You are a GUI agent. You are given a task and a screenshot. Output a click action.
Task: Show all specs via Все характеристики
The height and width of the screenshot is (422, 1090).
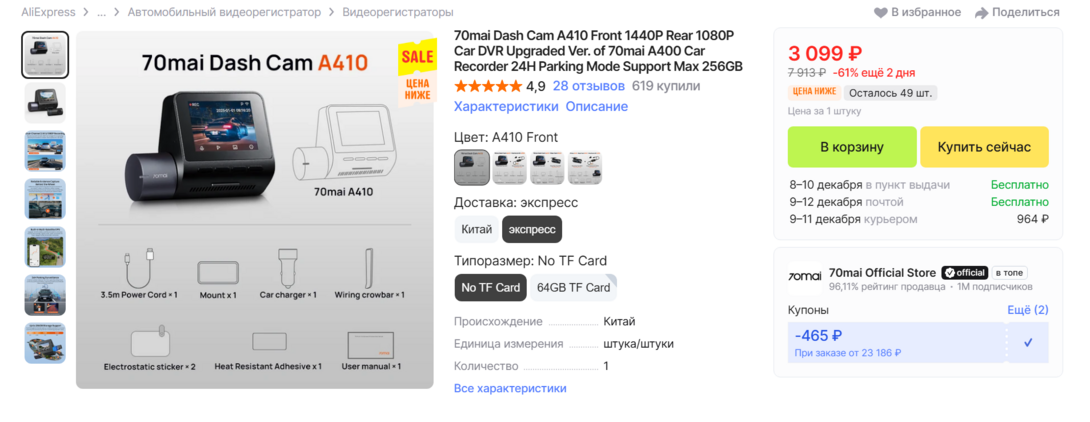[510, 388]
